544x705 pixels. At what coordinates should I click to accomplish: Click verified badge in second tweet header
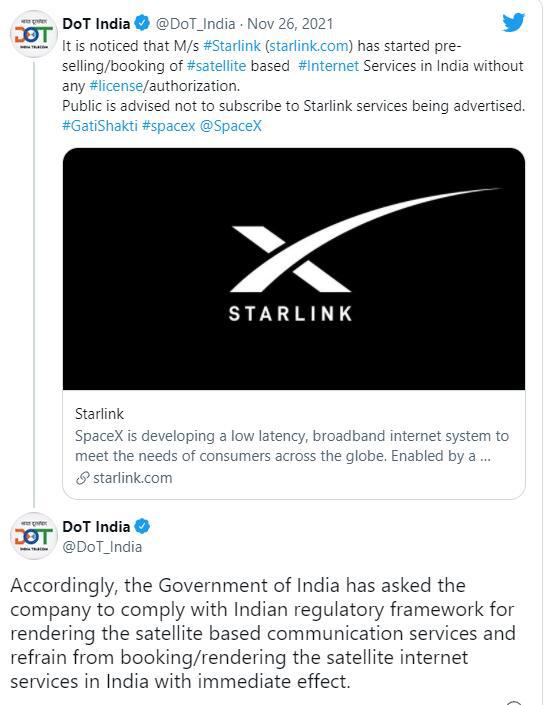point(143,526)
